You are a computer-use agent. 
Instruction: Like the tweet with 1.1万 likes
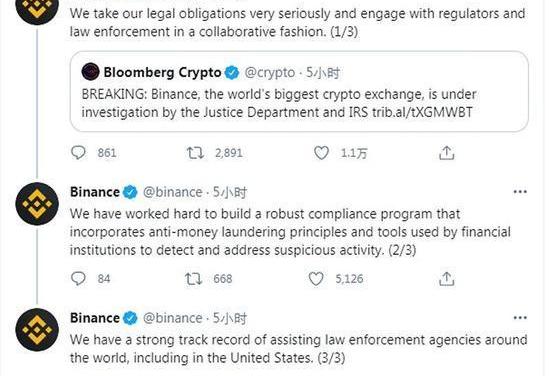tap(321, 153)
